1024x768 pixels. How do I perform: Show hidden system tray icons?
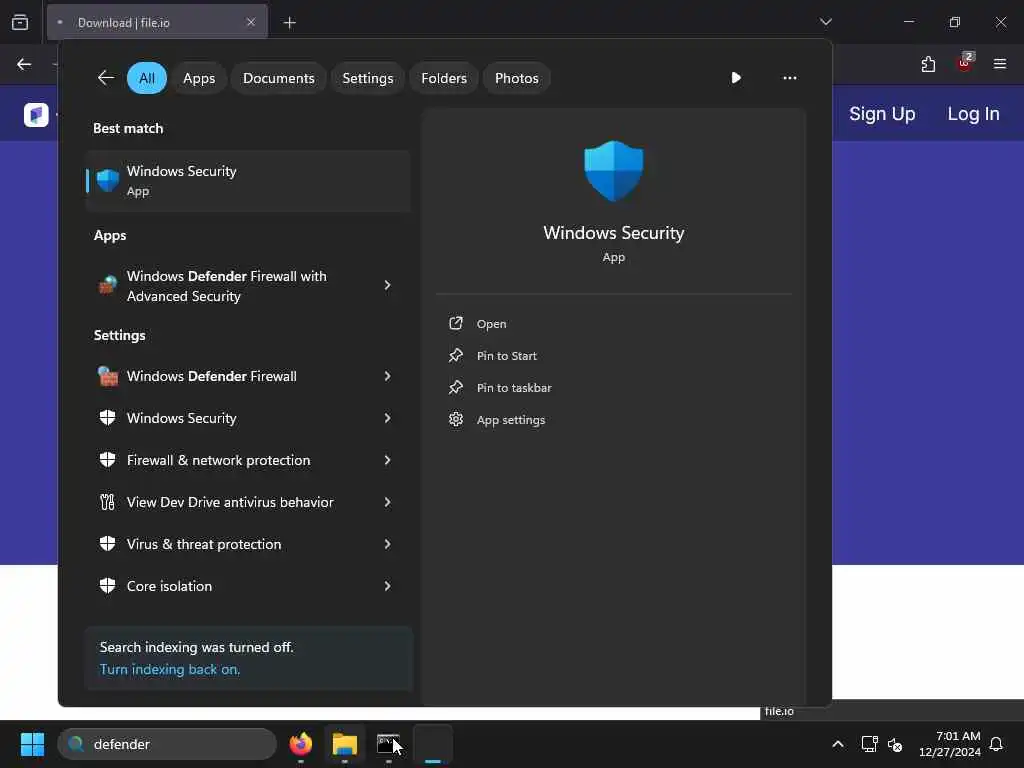coord(838,744)
